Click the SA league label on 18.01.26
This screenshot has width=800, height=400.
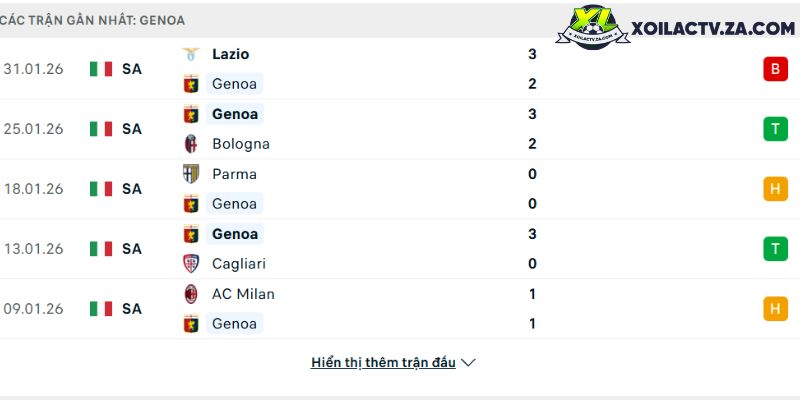[x=132, y=189]
